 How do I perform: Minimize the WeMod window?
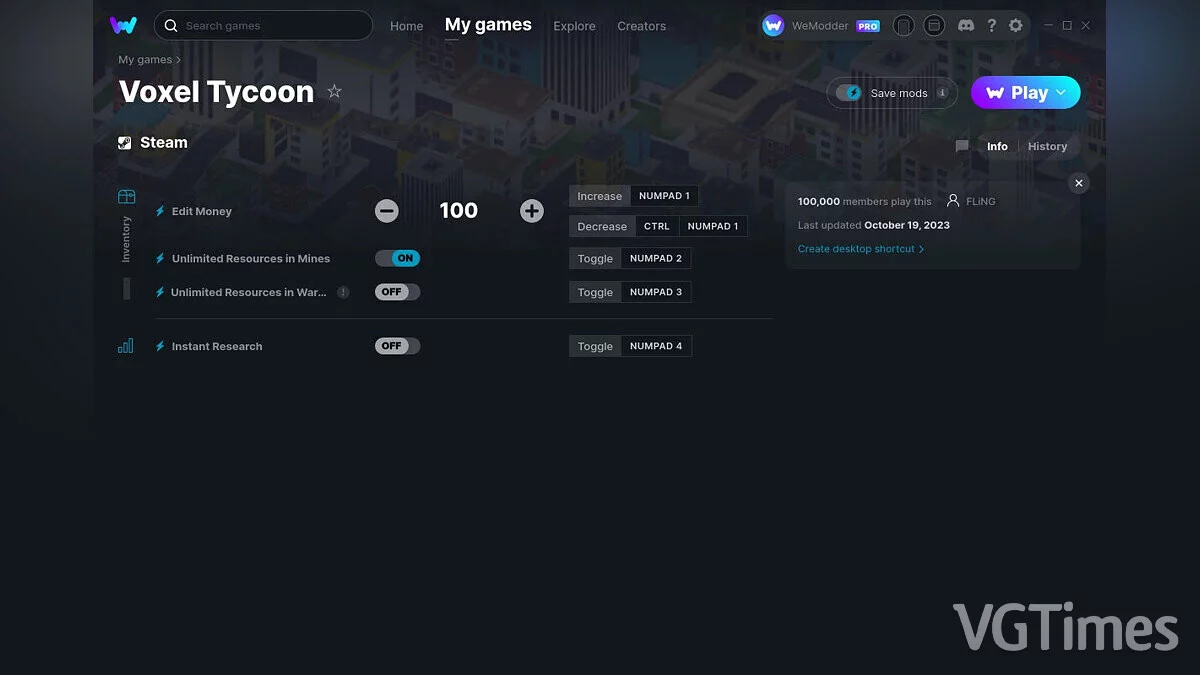click(x=1048, y=25)
